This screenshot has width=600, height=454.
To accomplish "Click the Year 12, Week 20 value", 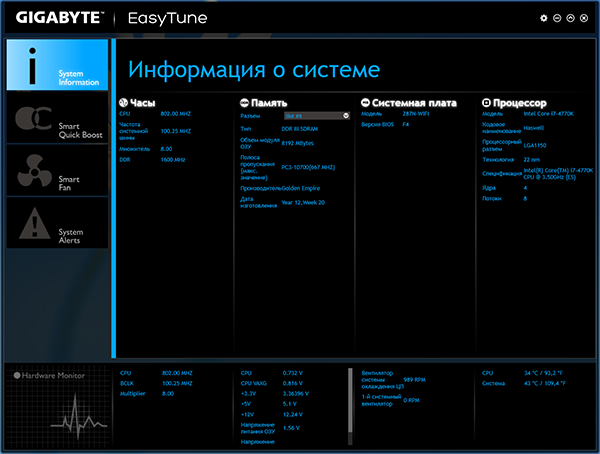I will (303, 203).
